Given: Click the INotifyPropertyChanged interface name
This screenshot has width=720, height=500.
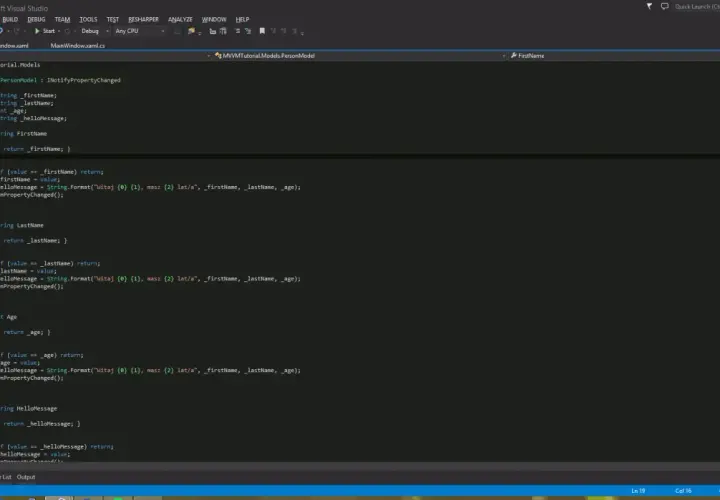Looking at the screenshot, I should (84, 80).
